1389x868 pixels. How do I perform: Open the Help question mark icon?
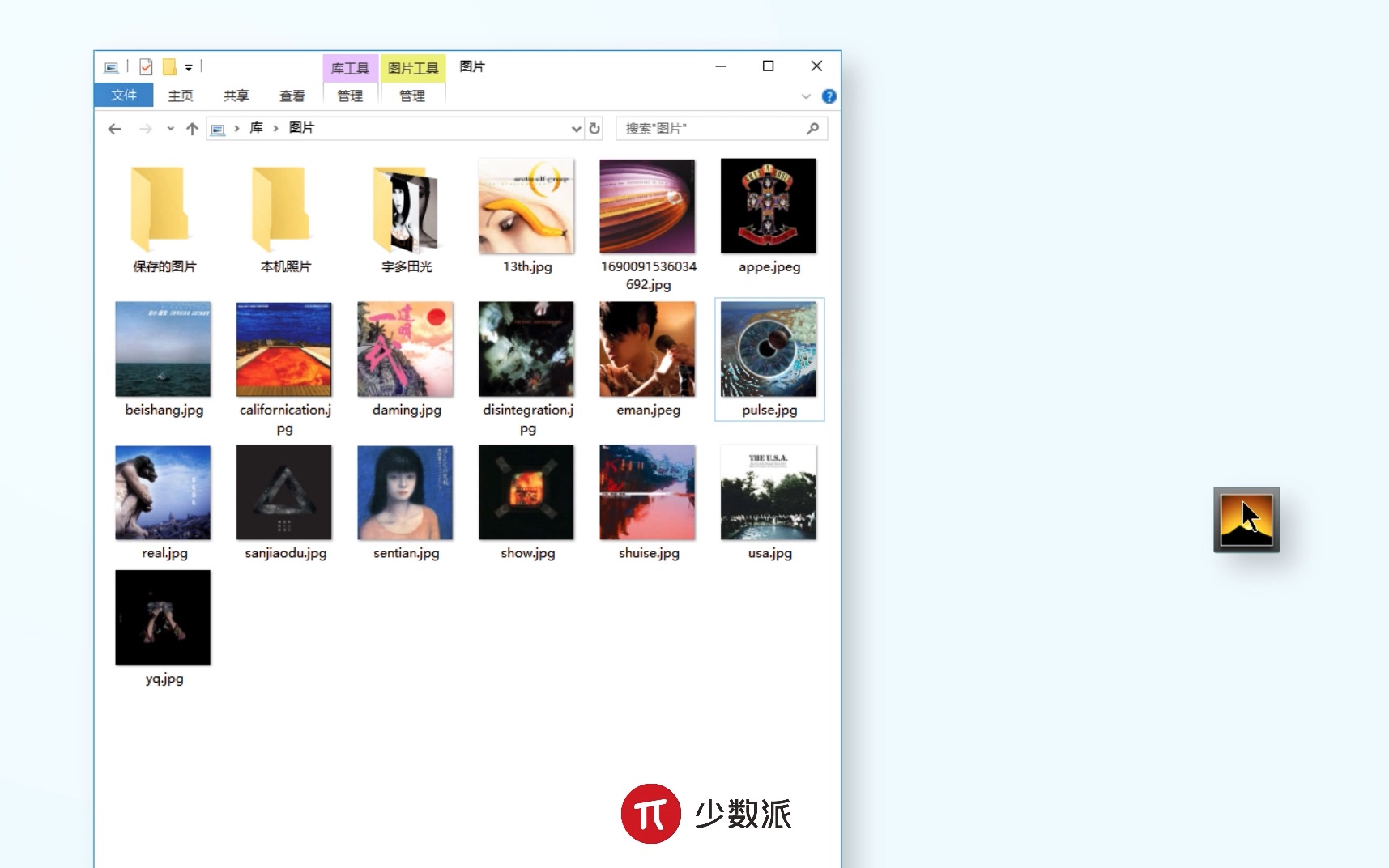point(829,96)
